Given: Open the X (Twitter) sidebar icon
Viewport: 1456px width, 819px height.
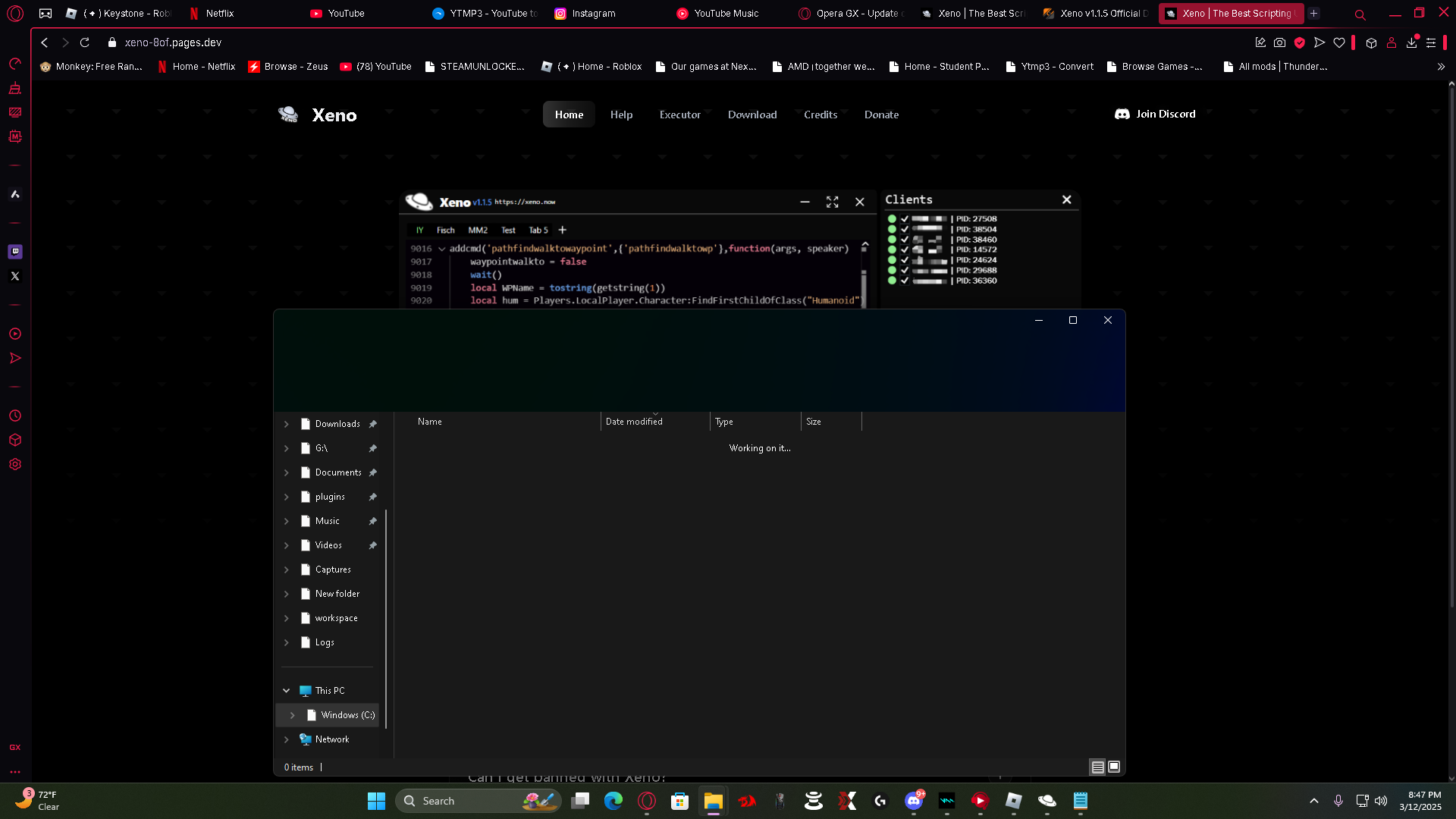Looking at the screenshot, I should coord(15,276).
